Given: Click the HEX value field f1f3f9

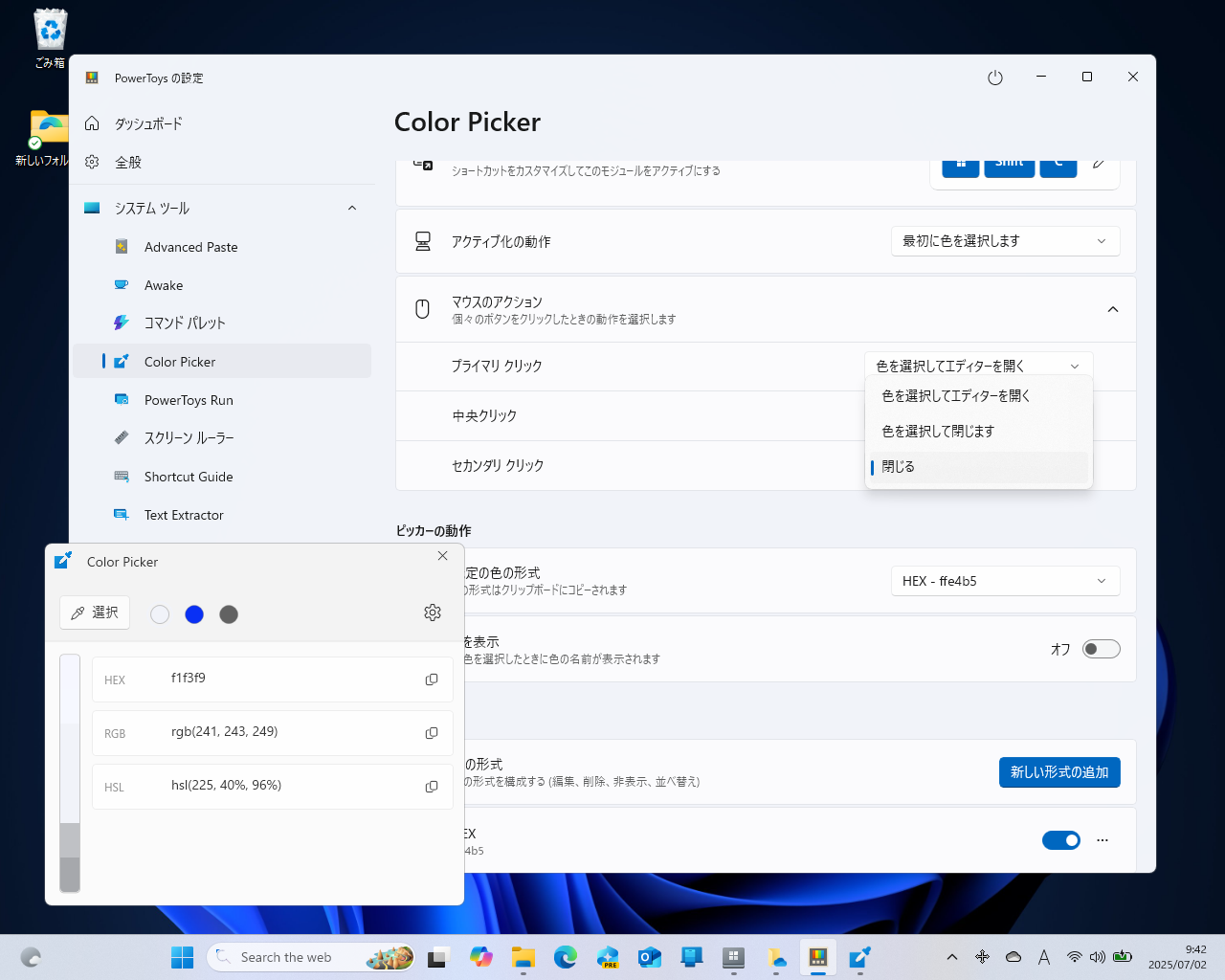Looking at the screenshot, I should click(x=189, y=679).
